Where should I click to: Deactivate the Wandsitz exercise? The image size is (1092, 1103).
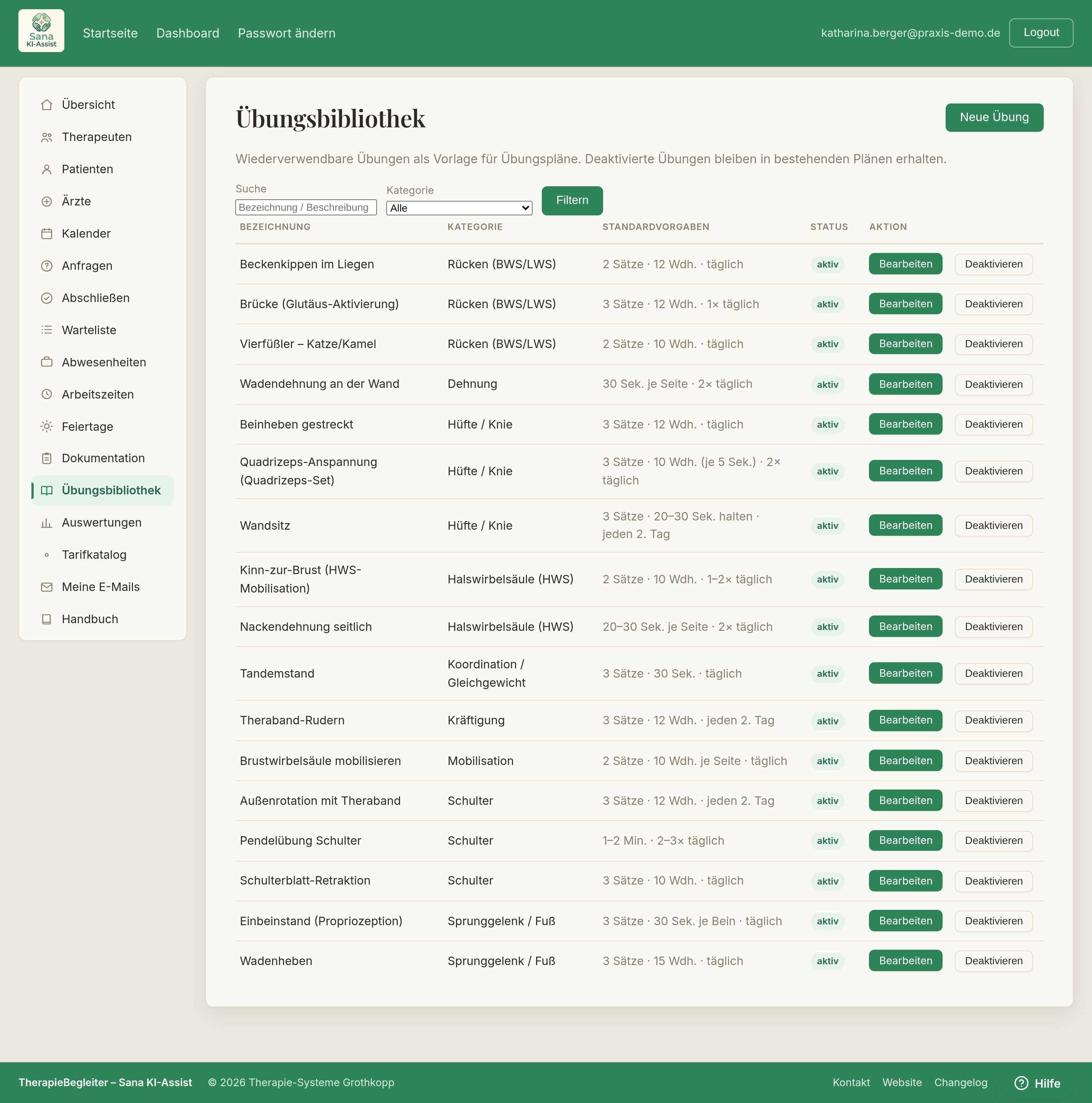coord(993,525)
